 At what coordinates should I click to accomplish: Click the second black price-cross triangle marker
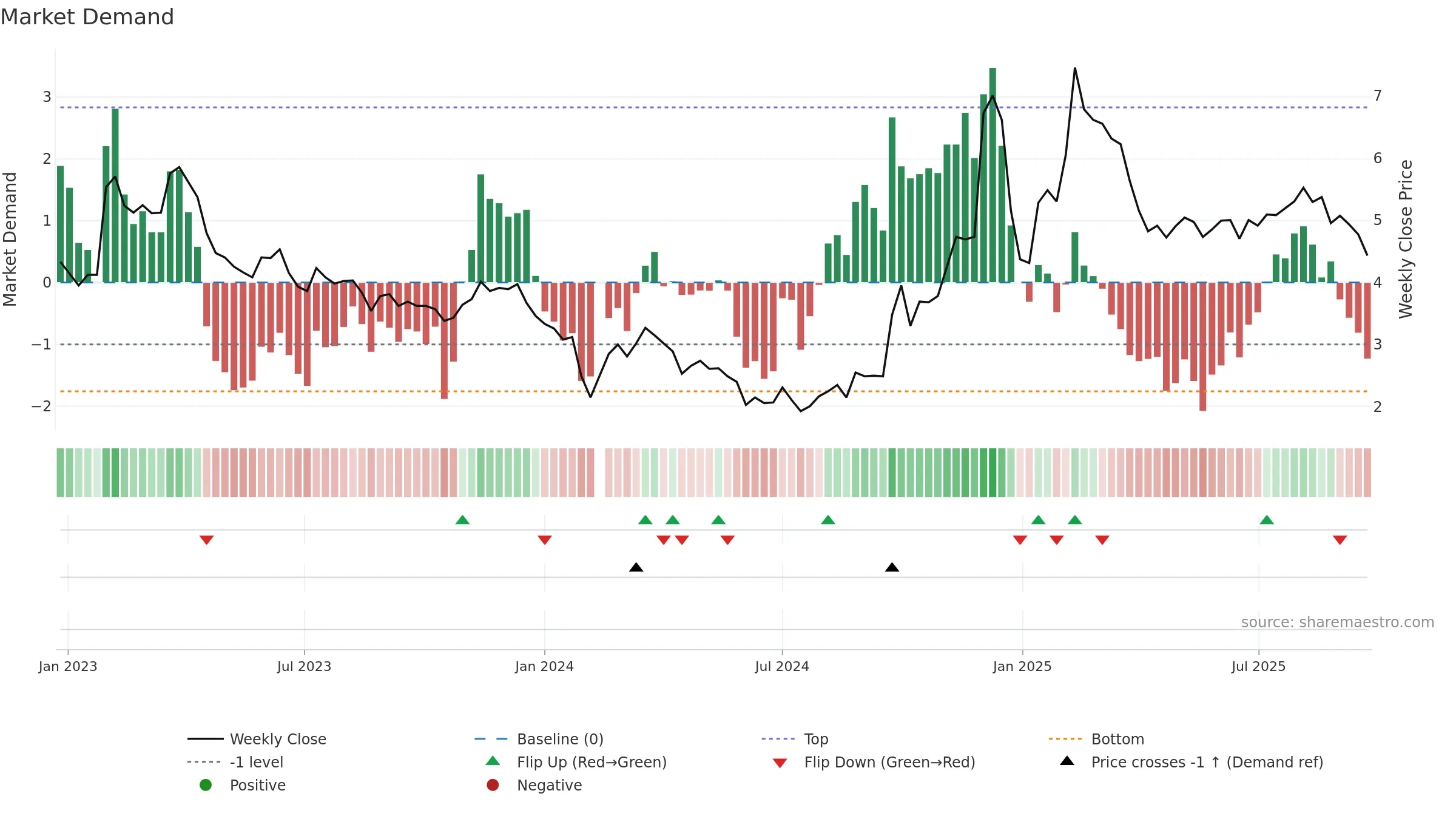(x=892, y=567)
